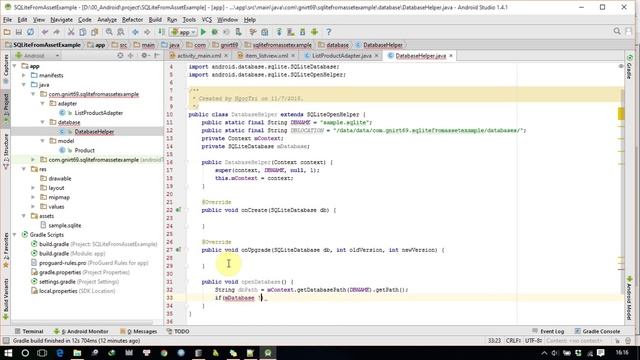640x360 pixels.
Task: Click the Debug app bug icon
Action: (x=214, y=32)
